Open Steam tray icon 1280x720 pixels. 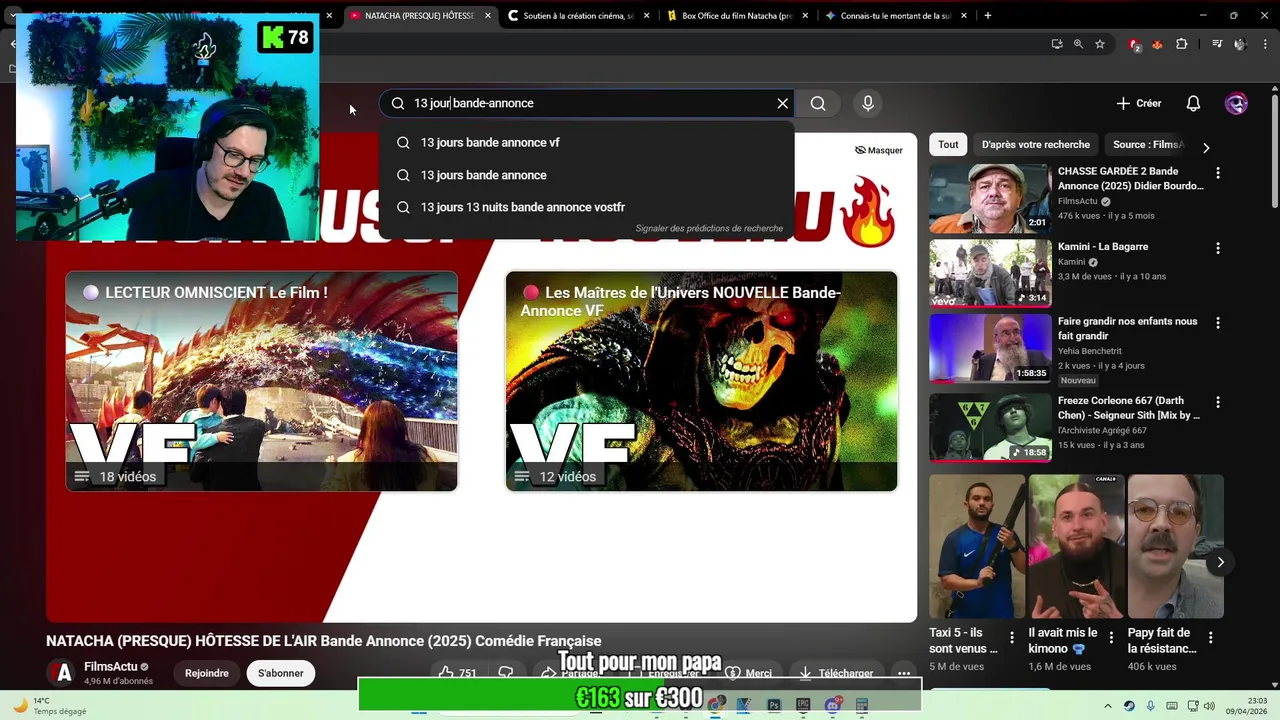coord(1129,706)
